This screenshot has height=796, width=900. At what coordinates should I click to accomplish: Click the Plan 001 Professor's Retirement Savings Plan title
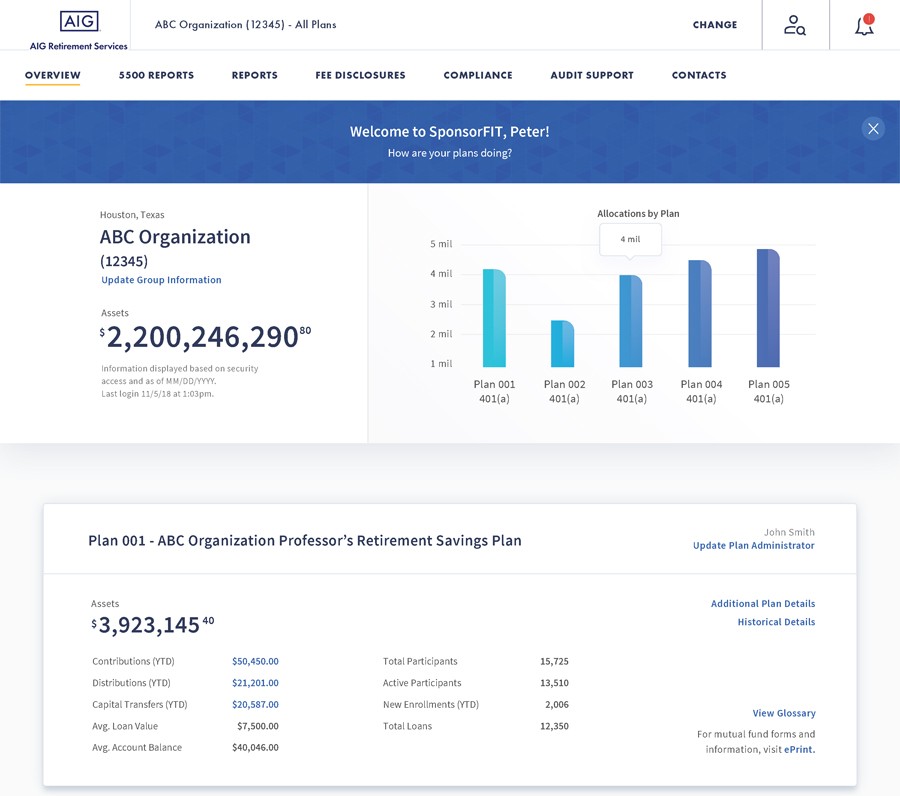[x=305, y=541]
